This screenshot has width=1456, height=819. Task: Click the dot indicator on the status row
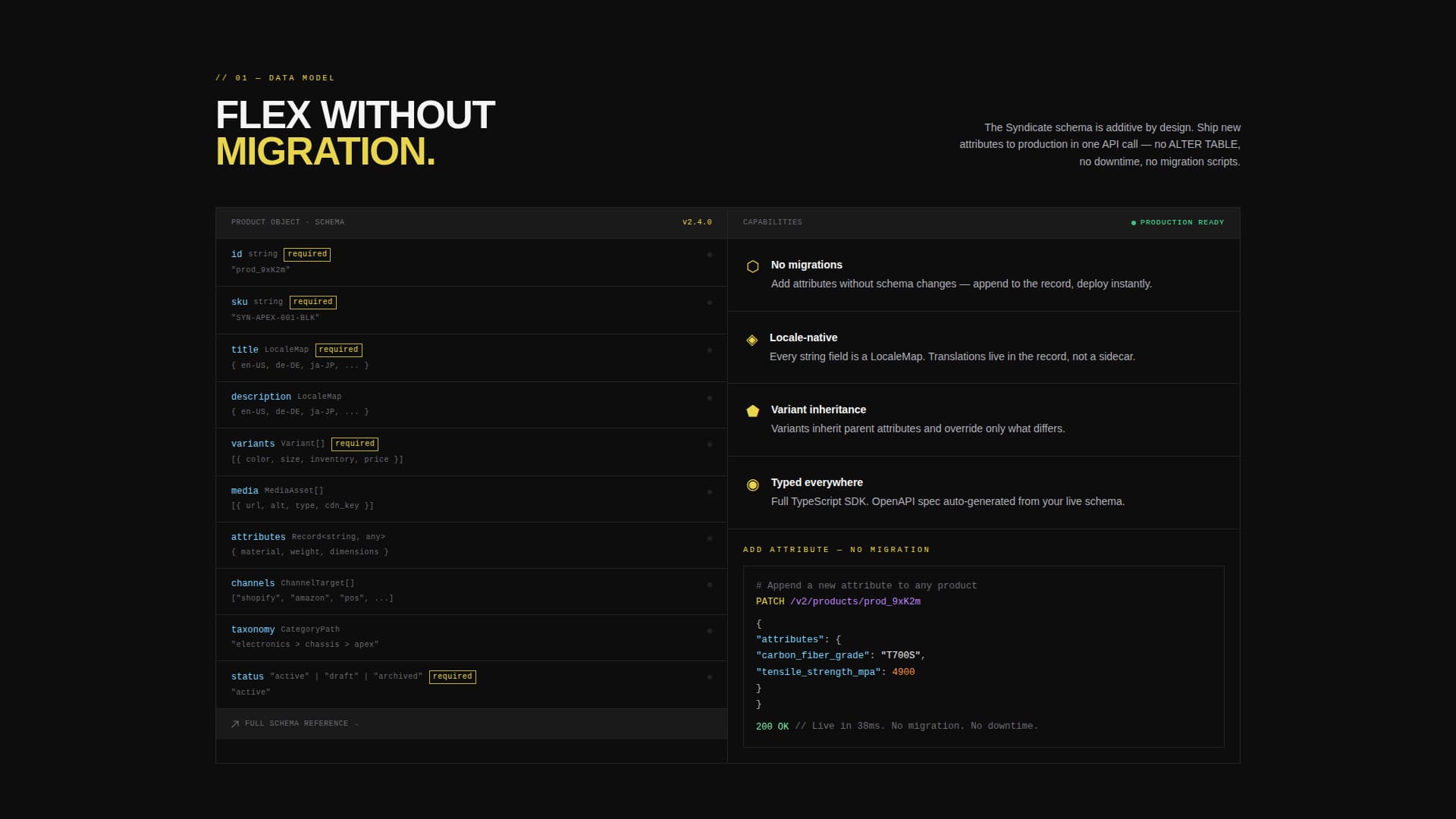710,677
